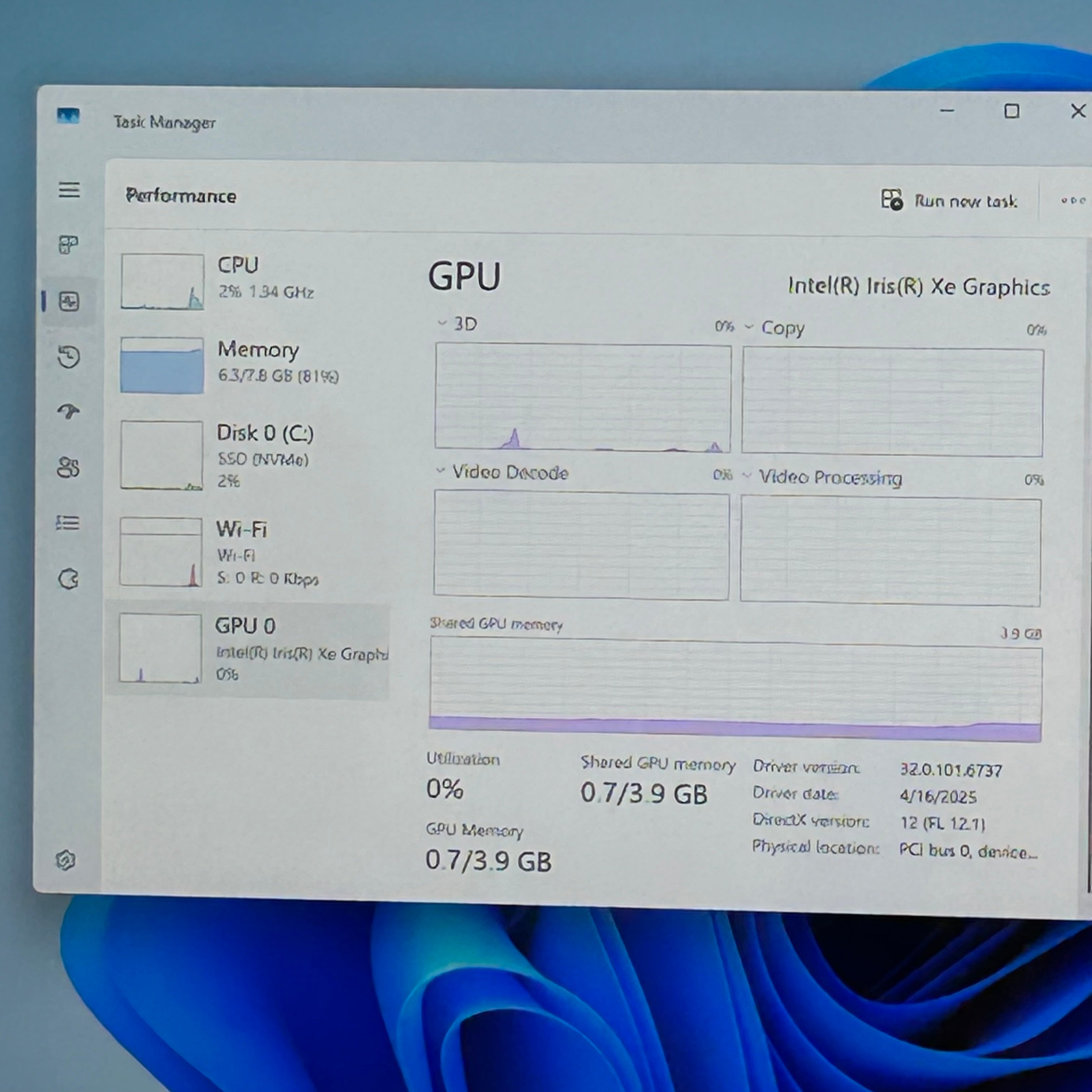This screenshot has width=1092, height=1092.
Task: Close the Task Manager window
Action: point(1078,111)
